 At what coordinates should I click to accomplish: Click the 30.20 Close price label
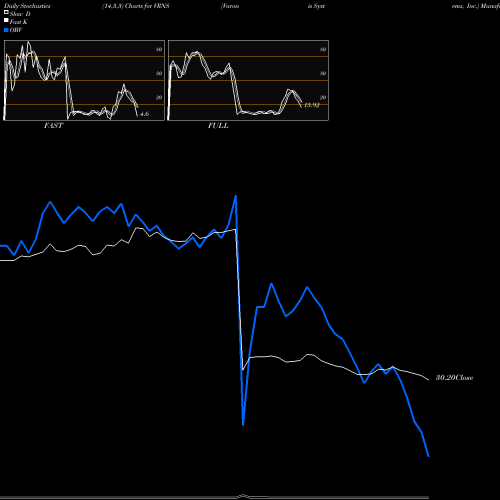(x=454, y=378)
